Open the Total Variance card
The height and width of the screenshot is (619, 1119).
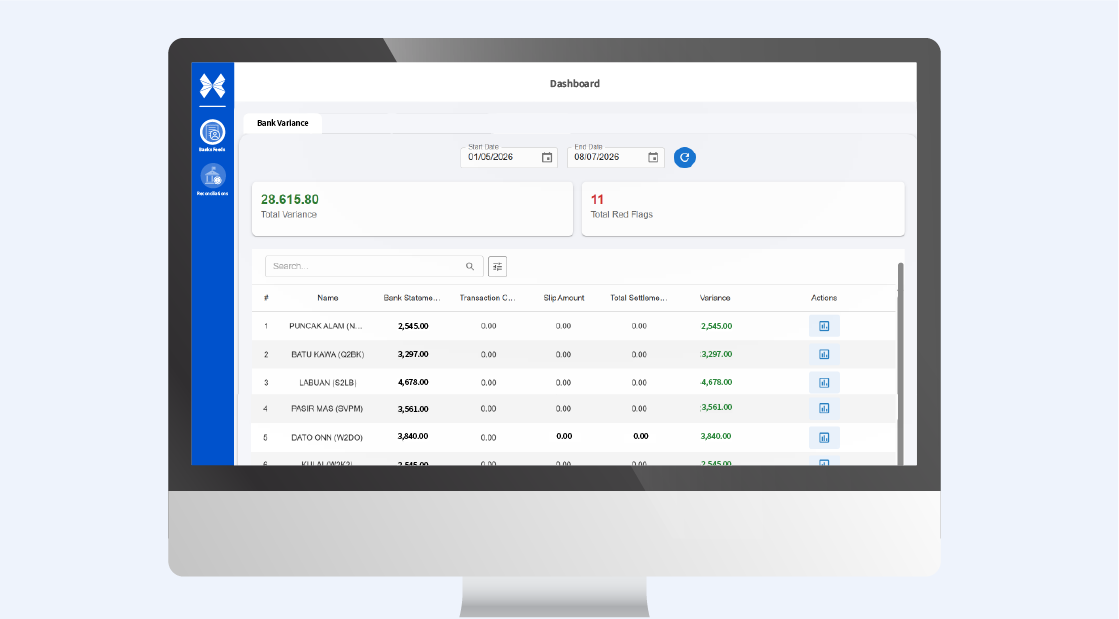(x=412, y=208)
